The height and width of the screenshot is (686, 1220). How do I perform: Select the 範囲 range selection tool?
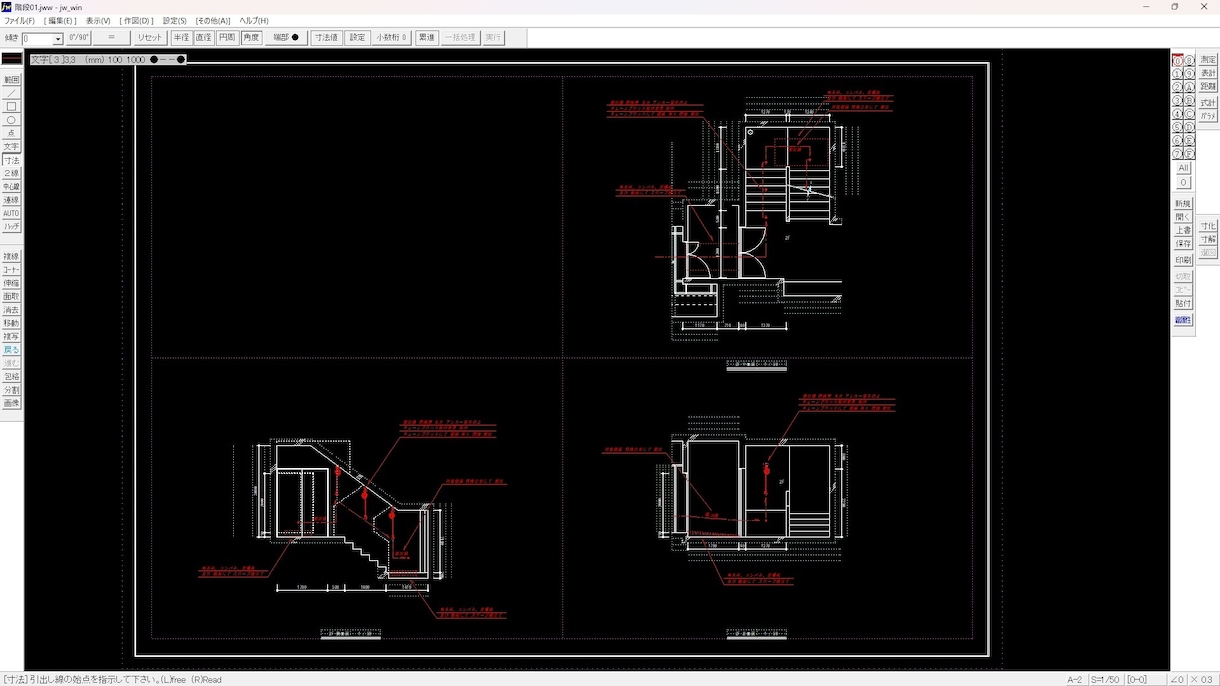click(11, 79)
